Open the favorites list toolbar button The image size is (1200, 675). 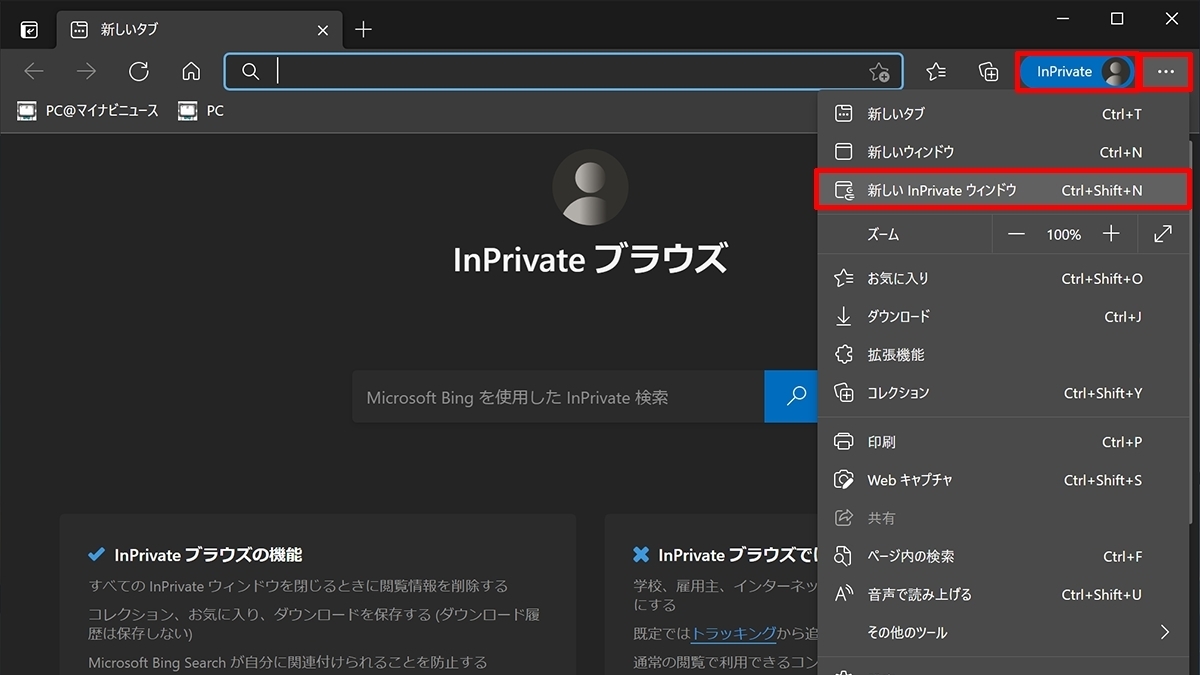(x=936, y=72)
